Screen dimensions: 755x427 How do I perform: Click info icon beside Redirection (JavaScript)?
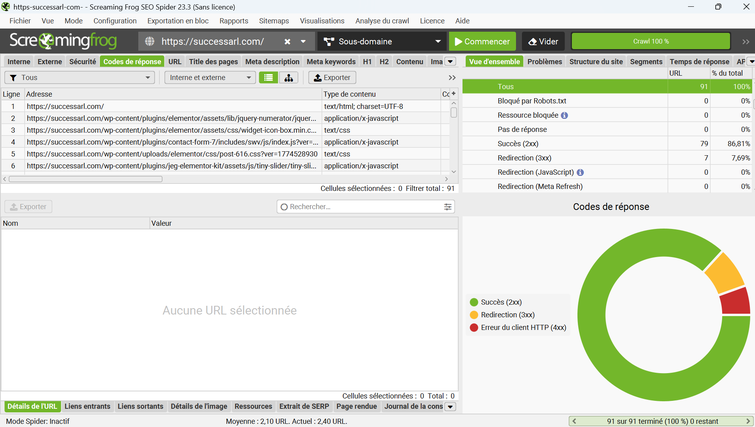580,172
